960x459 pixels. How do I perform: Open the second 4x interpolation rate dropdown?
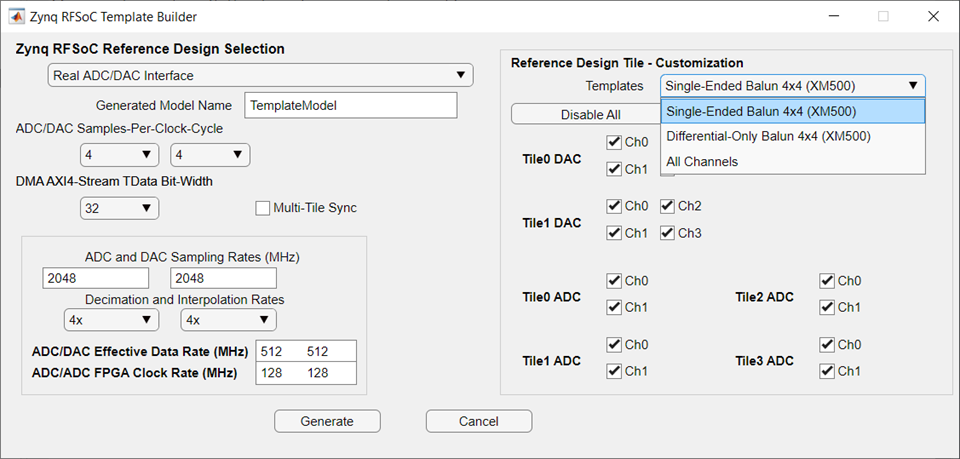(x=228, y=320)
